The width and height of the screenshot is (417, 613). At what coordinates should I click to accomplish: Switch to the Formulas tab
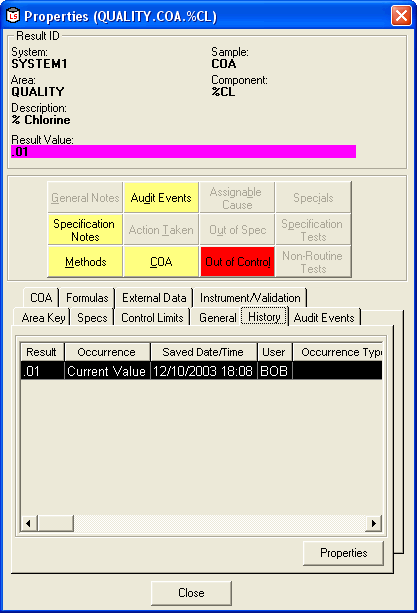pos(87,298)
